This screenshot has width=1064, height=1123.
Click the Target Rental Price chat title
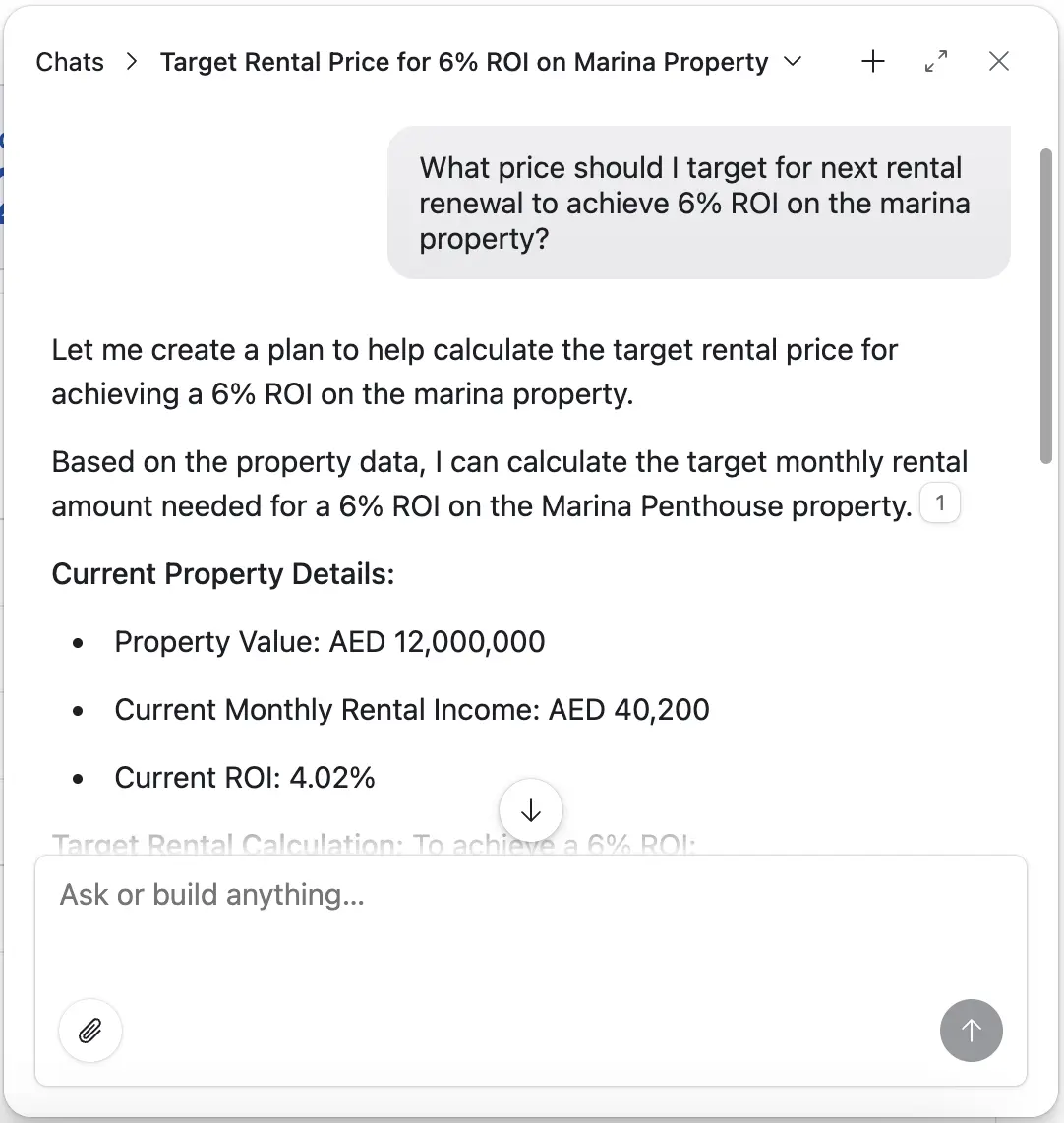coord(464,62)
